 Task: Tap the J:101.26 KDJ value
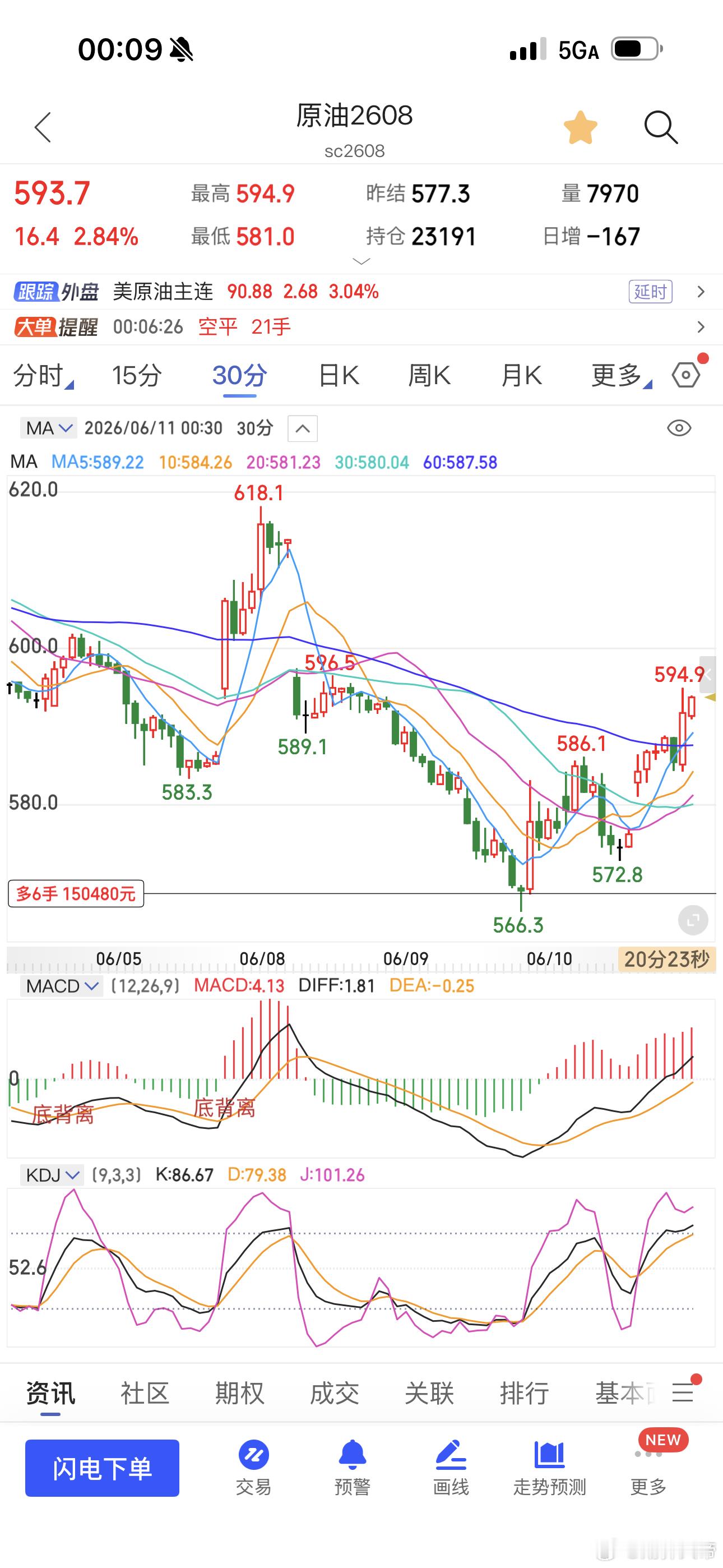332,1175
